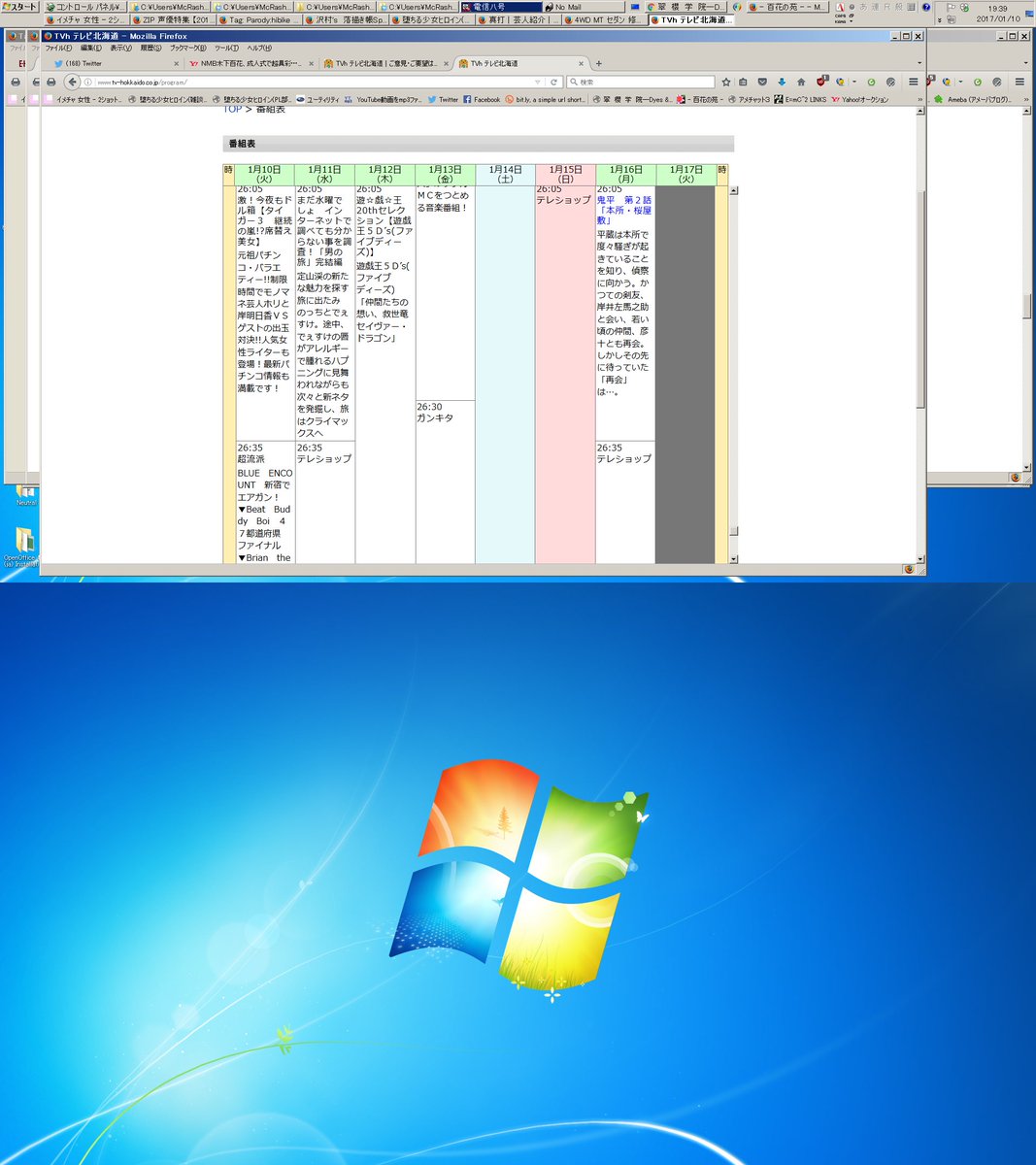The width and height of the screenshot is (1036, 1165).
Task: Expand the URL bar history dropdown
Action: (x=537, y=82)
